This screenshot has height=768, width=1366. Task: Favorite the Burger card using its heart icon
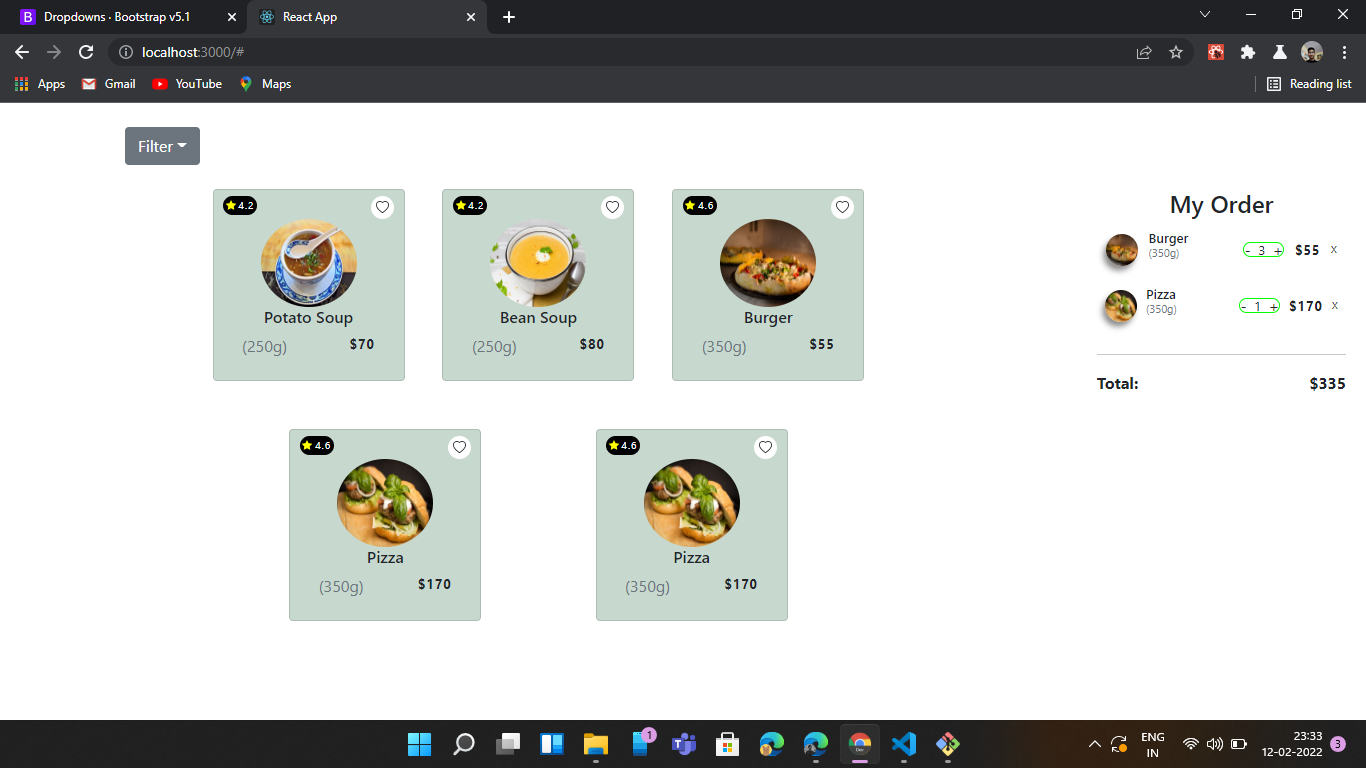tap(842, 207)
